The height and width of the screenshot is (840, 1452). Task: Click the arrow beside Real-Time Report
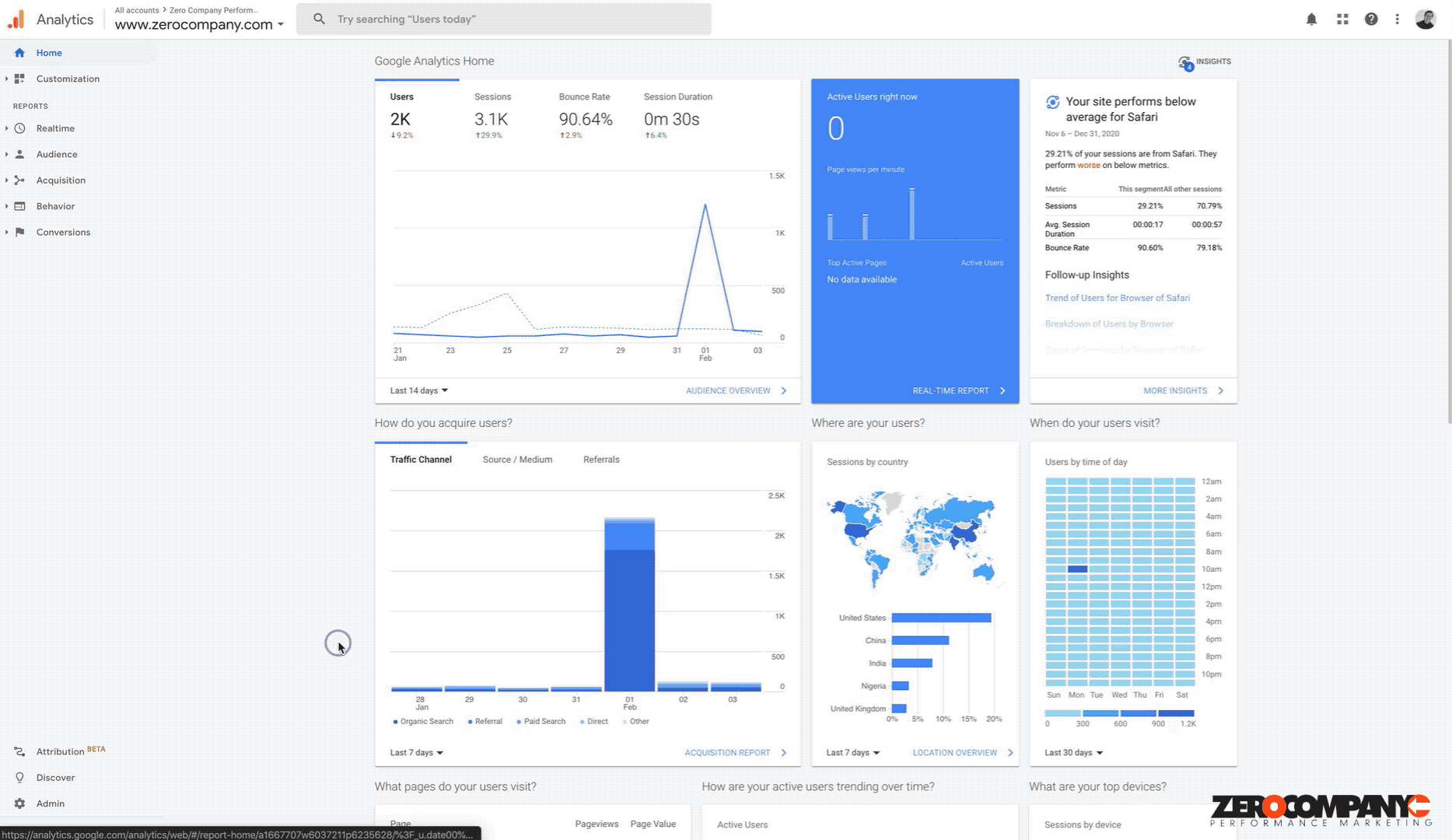(x=1002, y=390)
